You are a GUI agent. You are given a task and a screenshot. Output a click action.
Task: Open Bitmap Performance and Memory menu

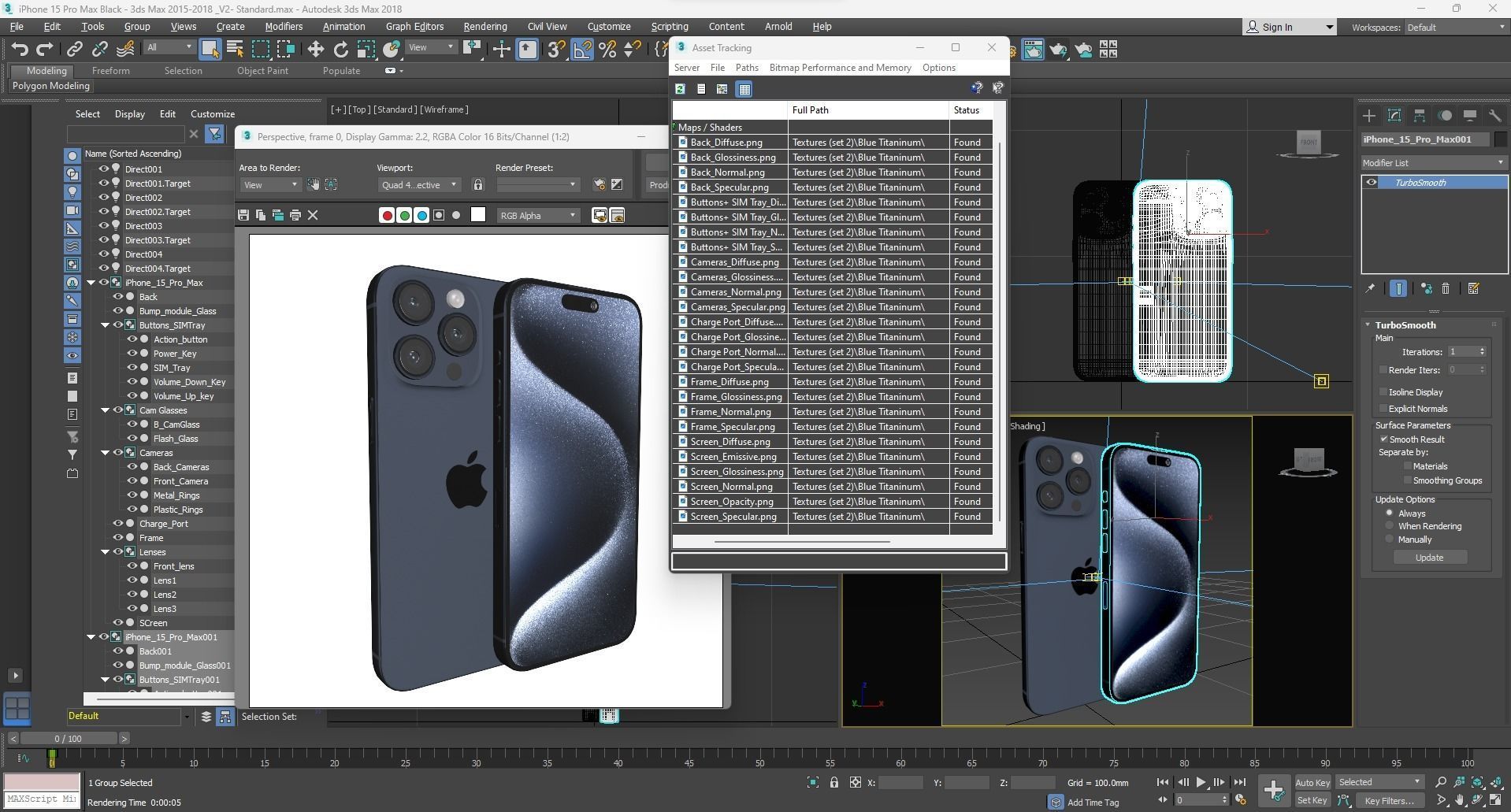(x=840, y=68)
